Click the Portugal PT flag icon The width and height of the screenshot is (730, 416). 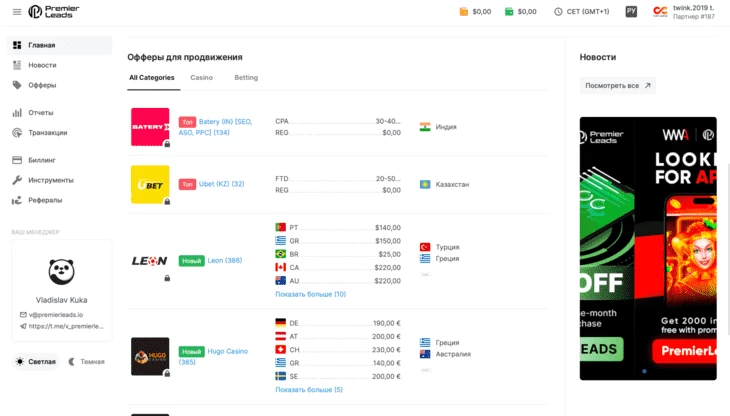point(280,228)
